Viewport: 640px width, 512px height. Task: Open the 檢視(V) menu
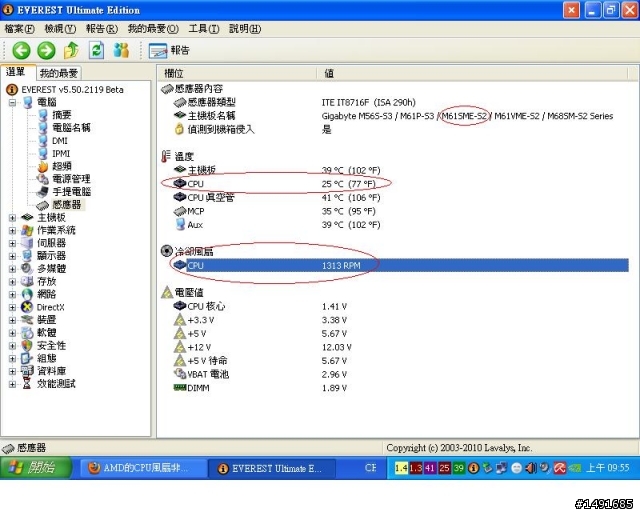pos(60,29)
